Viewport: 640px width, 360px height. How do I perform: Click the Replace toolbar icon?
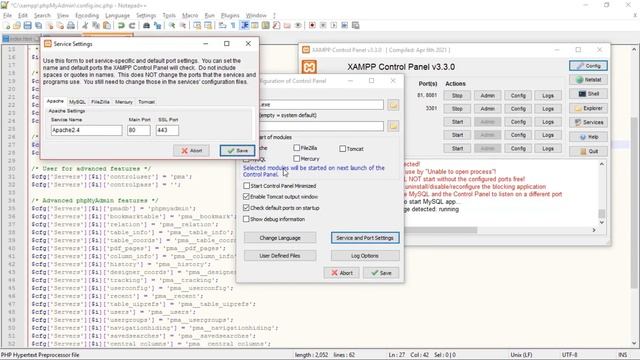tap(157, 25)
